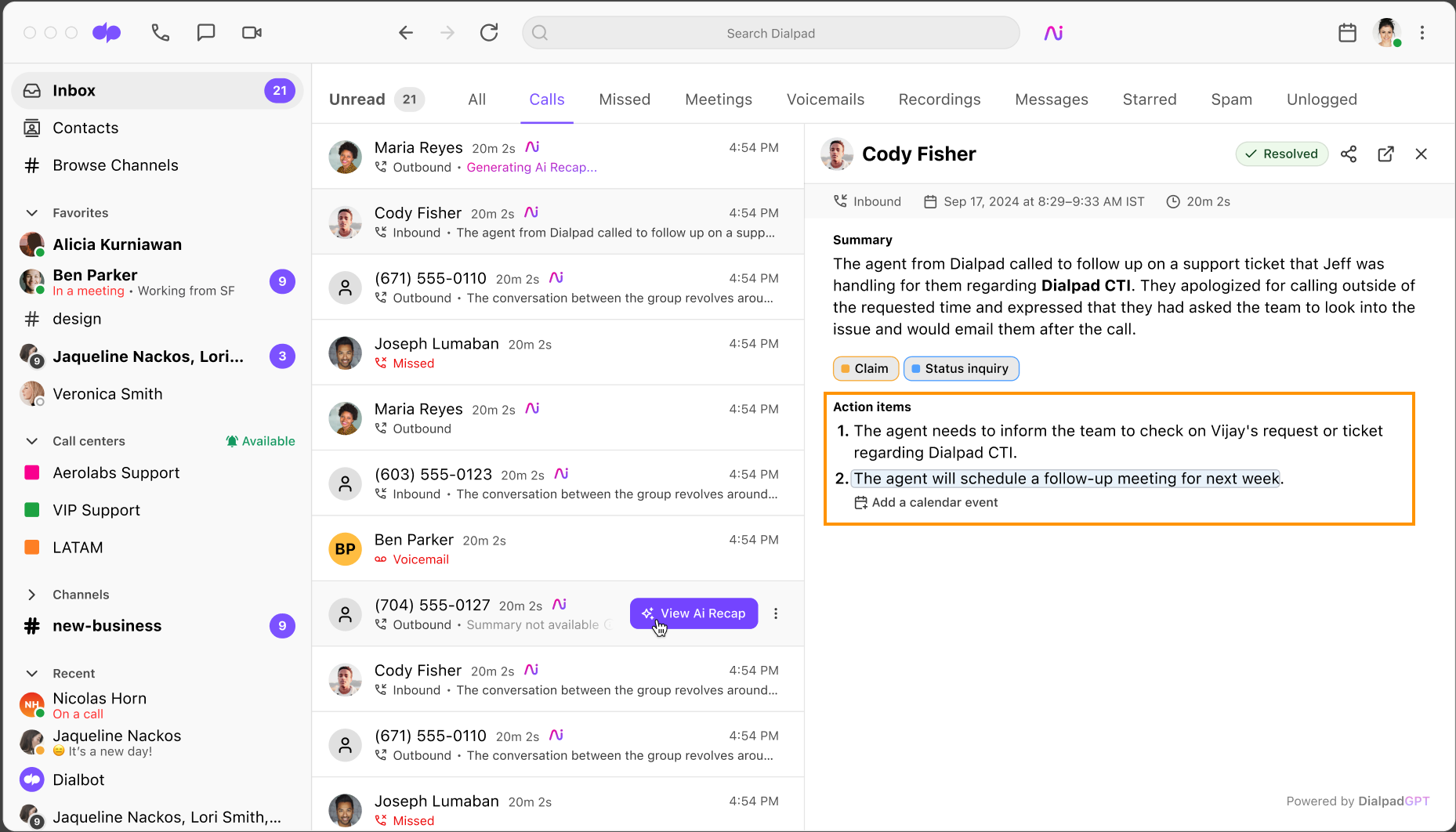Viewport: 1456px width, 832px height.
Task: Collapse the Recent section
Action: click(x=32, y=674)
